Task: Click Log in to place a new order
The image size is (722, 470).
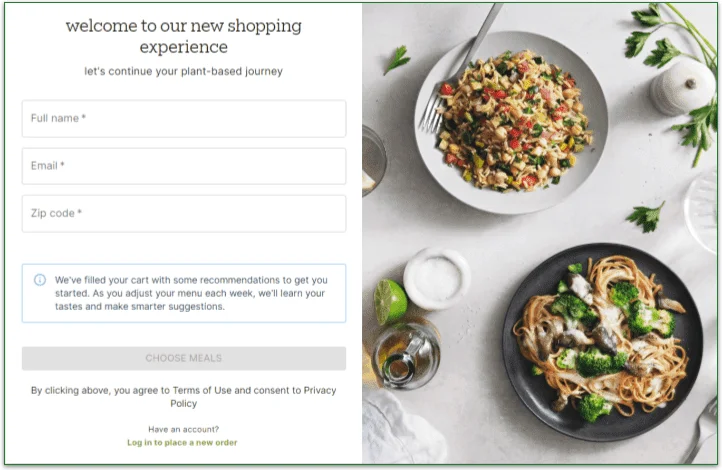Action: (182, 442)
